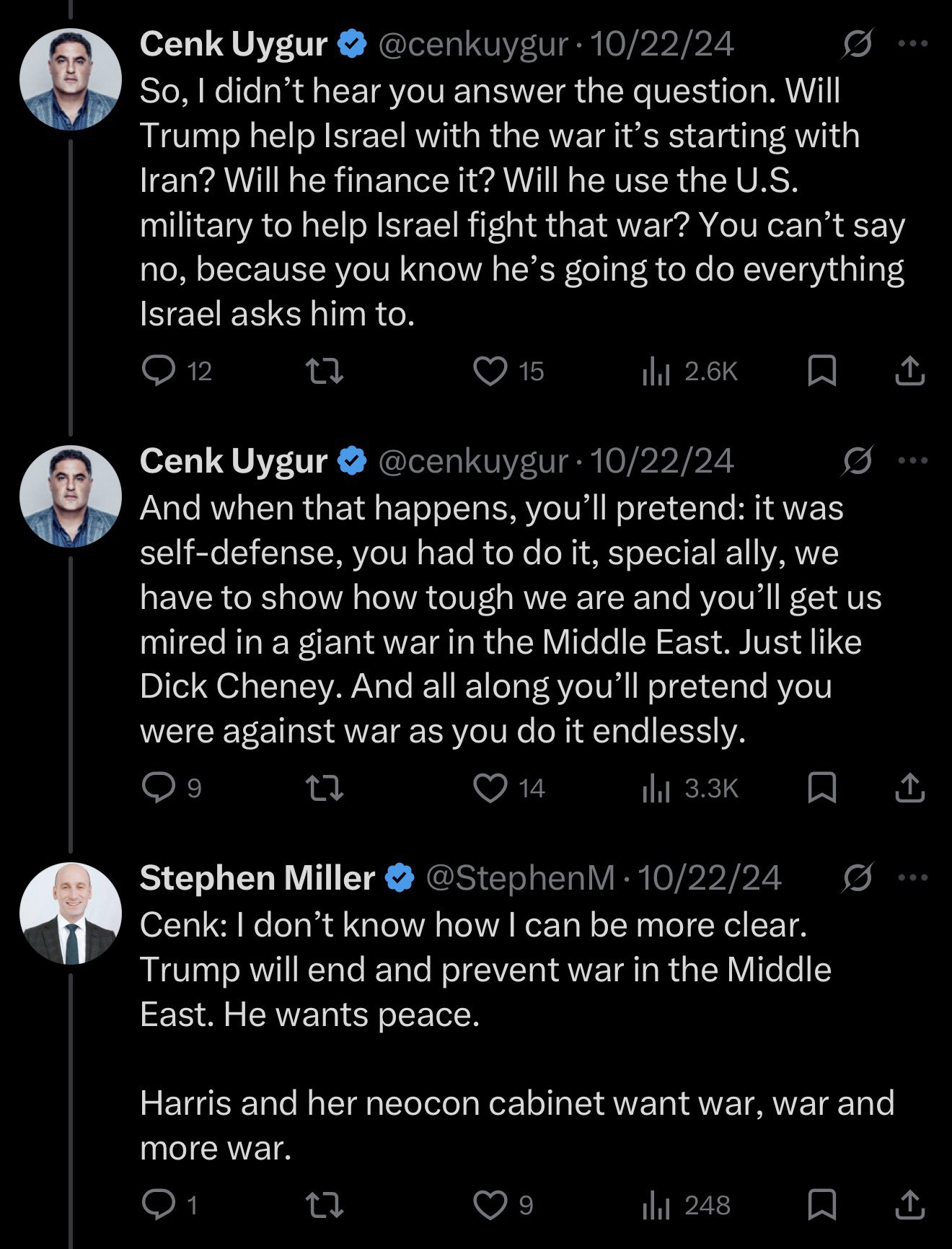Share the first tweet in thread

909,371
